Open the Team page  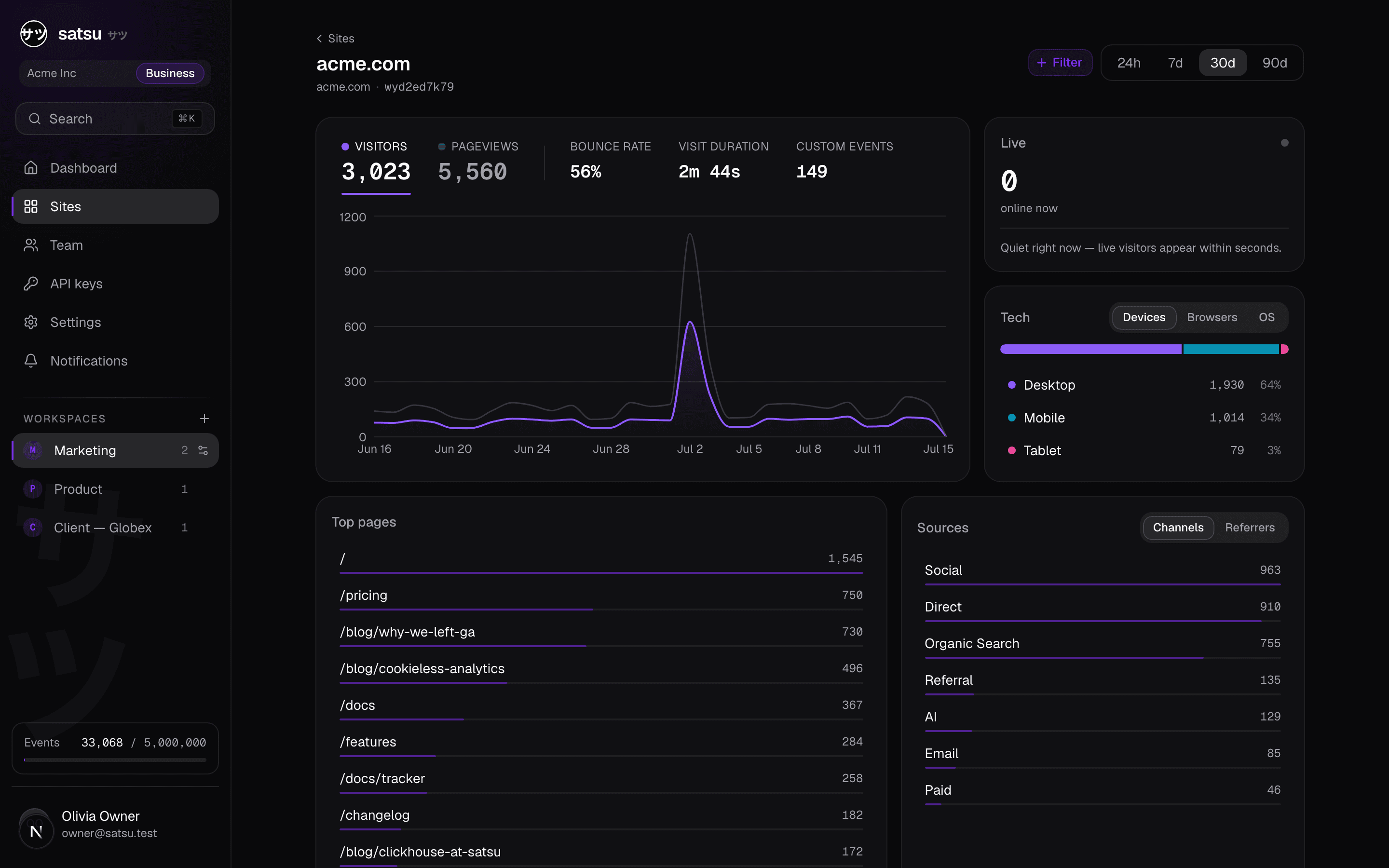(x=115, y=245)
